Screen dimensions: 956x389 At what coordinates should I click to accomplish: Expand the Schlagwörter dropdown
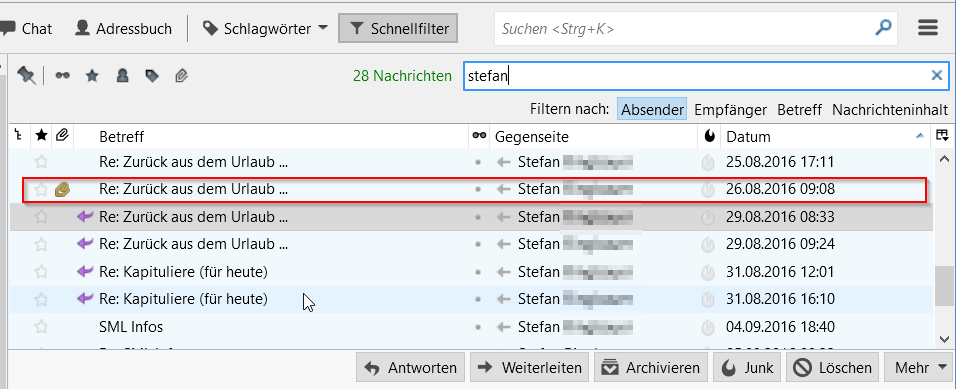point(265,28)
